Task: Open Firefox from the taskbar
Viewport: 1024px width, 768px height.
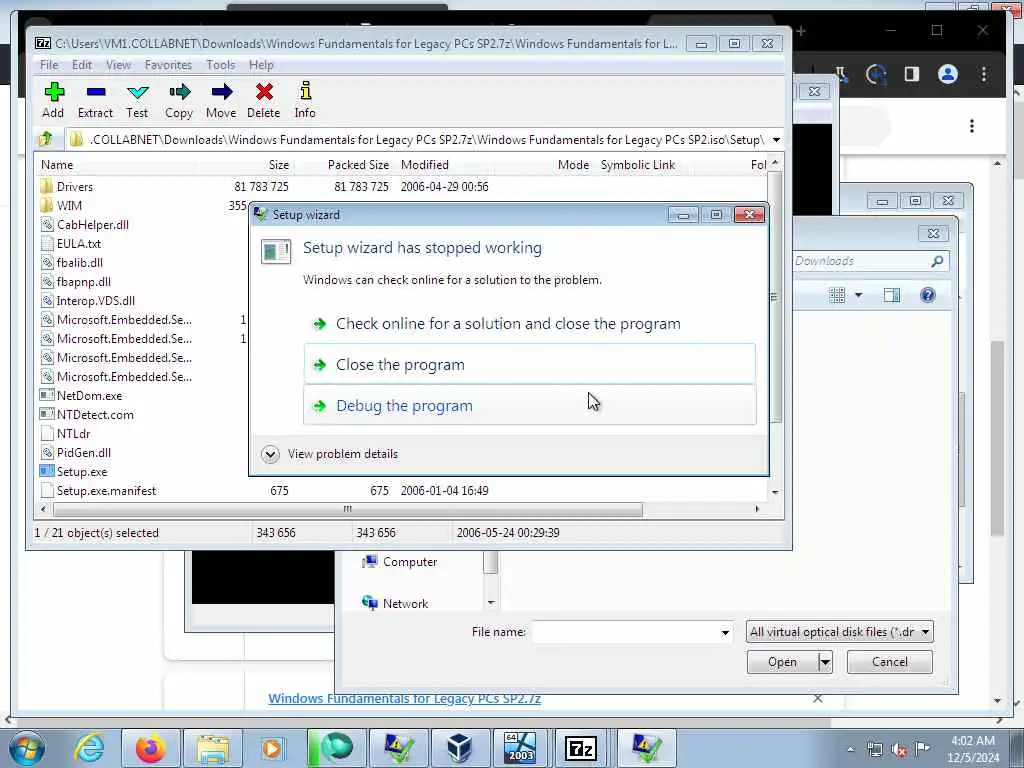Action: pos(151,748)
